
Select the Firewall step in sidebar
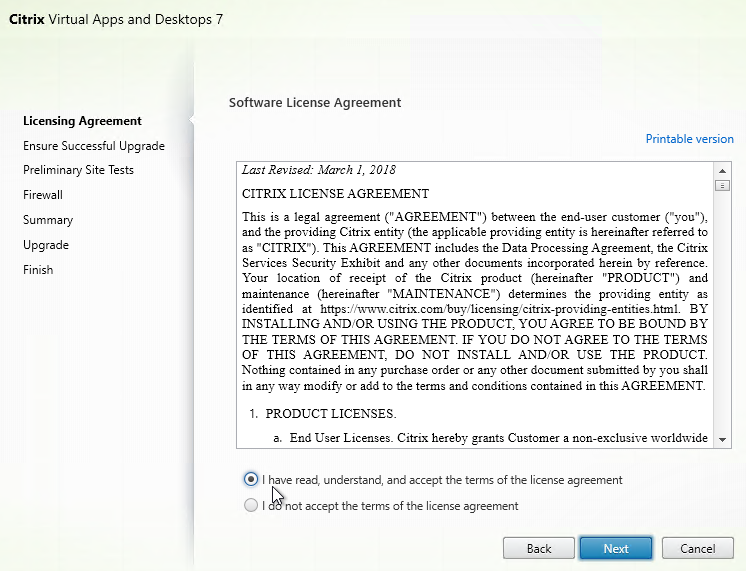[x=43, y=195]
